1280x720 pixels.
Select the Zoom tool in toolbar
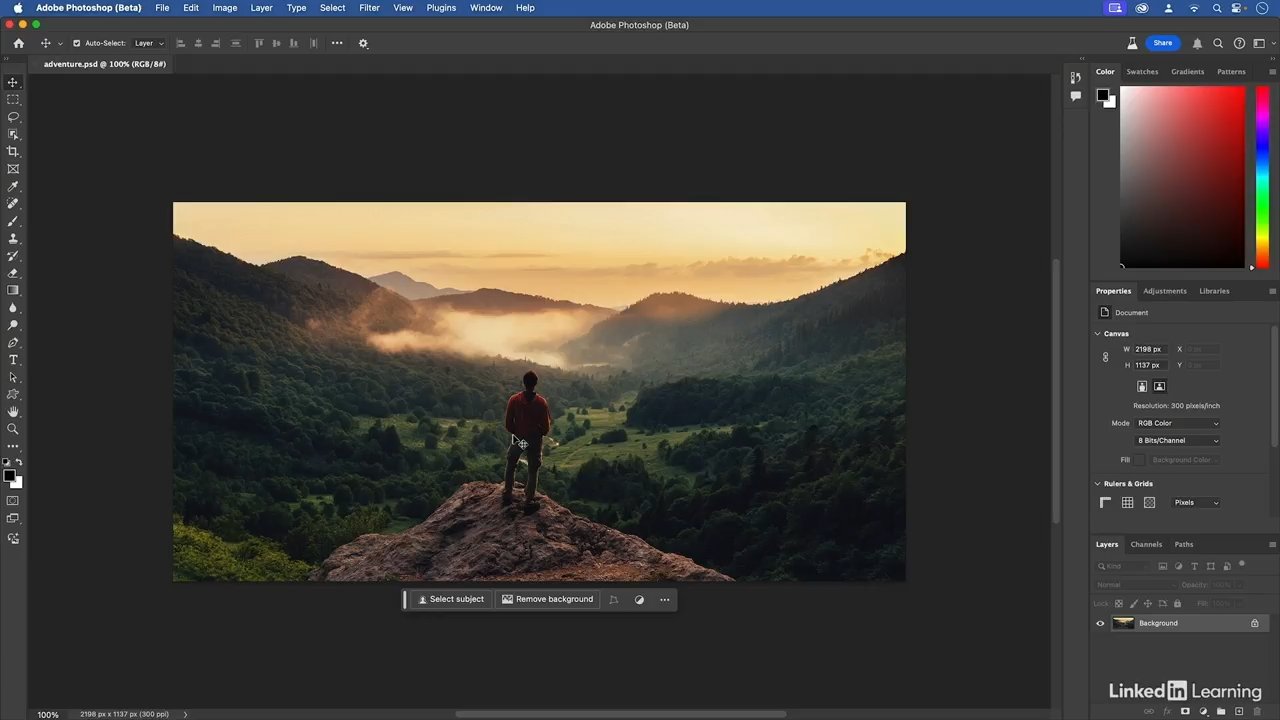pos(13,429)
